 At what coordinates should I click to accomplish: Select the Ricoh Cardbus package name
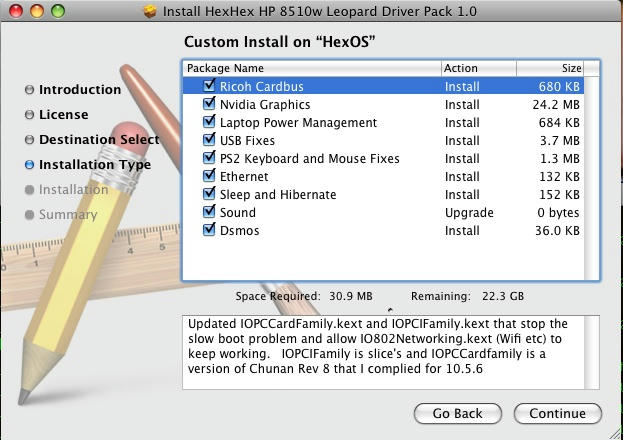[261, 86]
